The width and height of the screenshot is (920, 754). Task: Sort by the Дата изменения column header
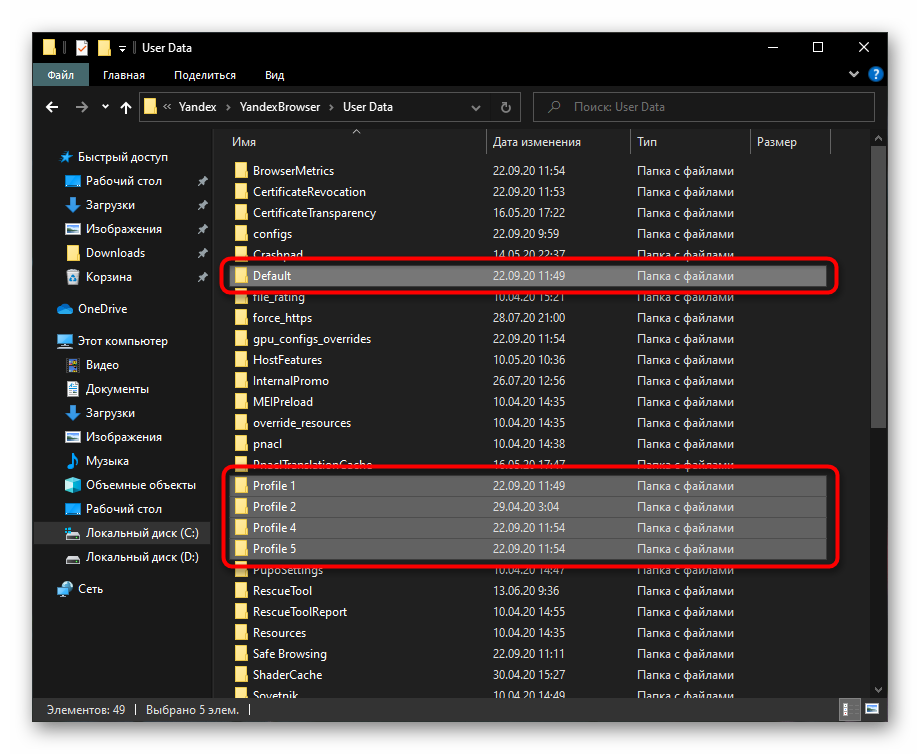tap(537, 142)
